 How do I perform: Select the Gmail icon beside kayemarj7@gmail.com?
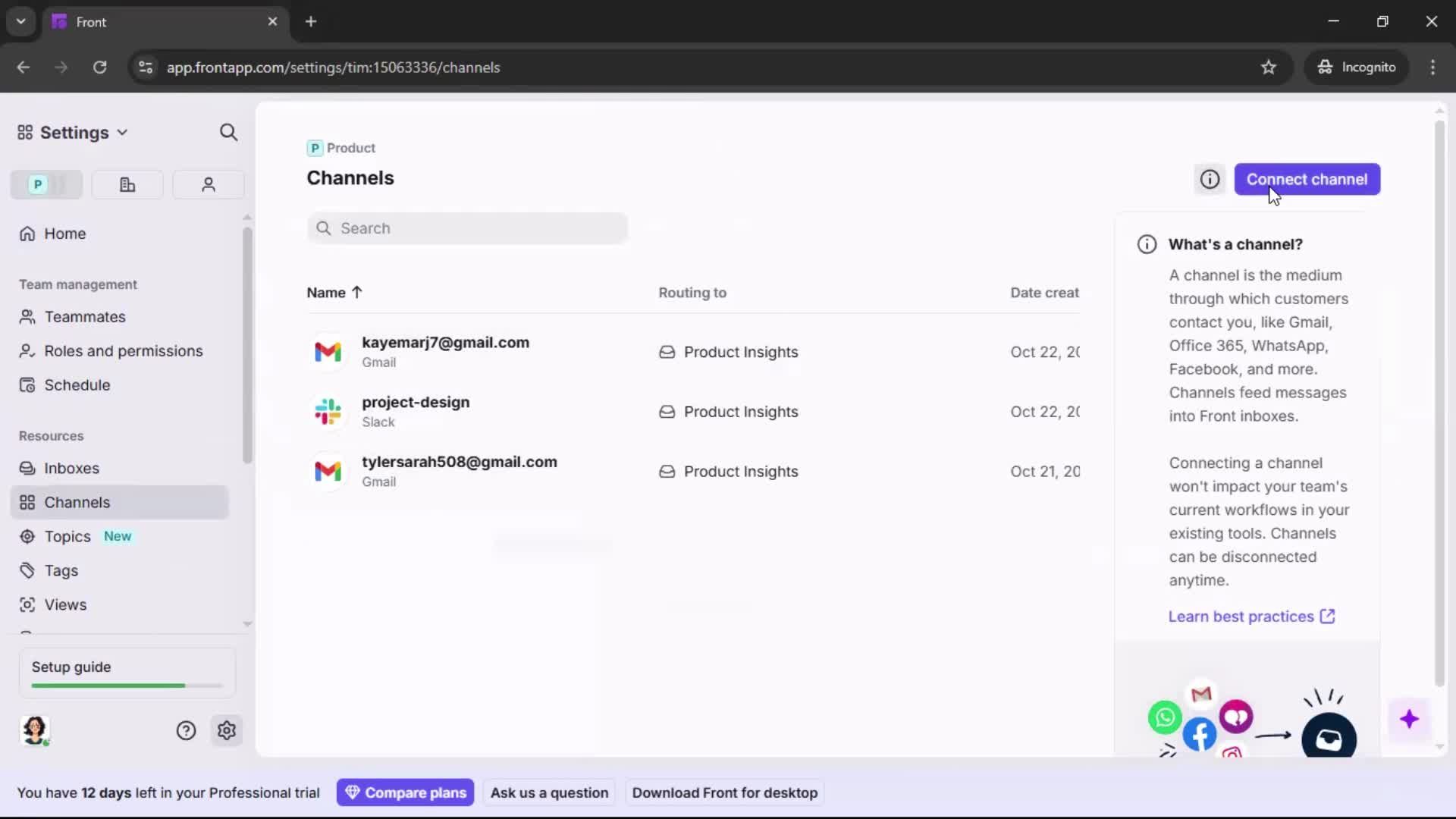pyautogui.click(x=328, y=352)
